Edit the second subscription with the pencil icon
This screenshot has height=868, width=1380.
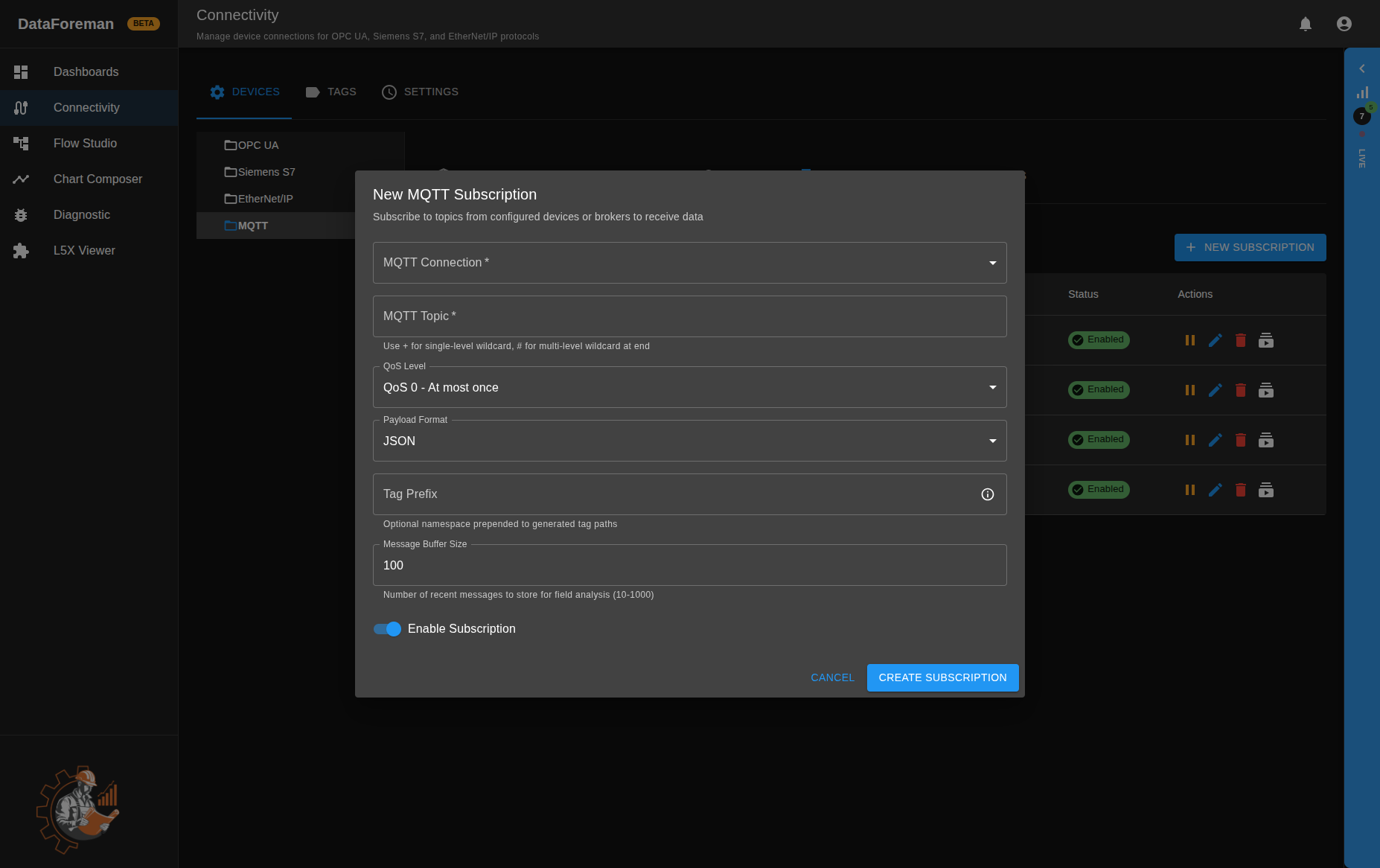[x=1216, y=390]
